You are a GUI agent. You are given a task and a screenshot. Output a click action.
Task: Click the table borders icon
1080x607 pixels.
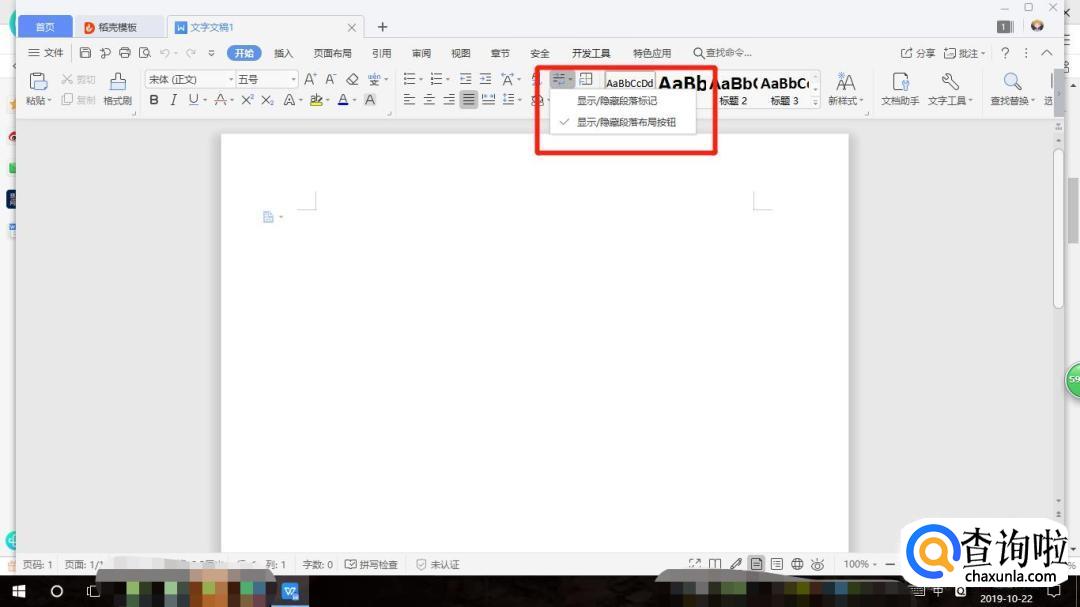tap(586, 79)
